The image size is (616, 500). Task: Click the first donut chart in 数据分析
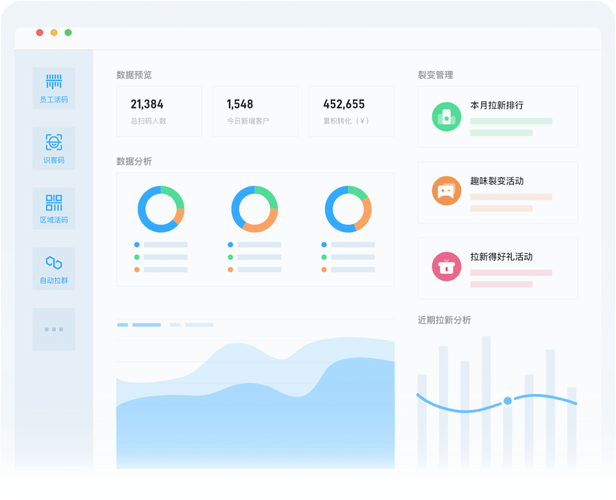(x=160, y=209)
